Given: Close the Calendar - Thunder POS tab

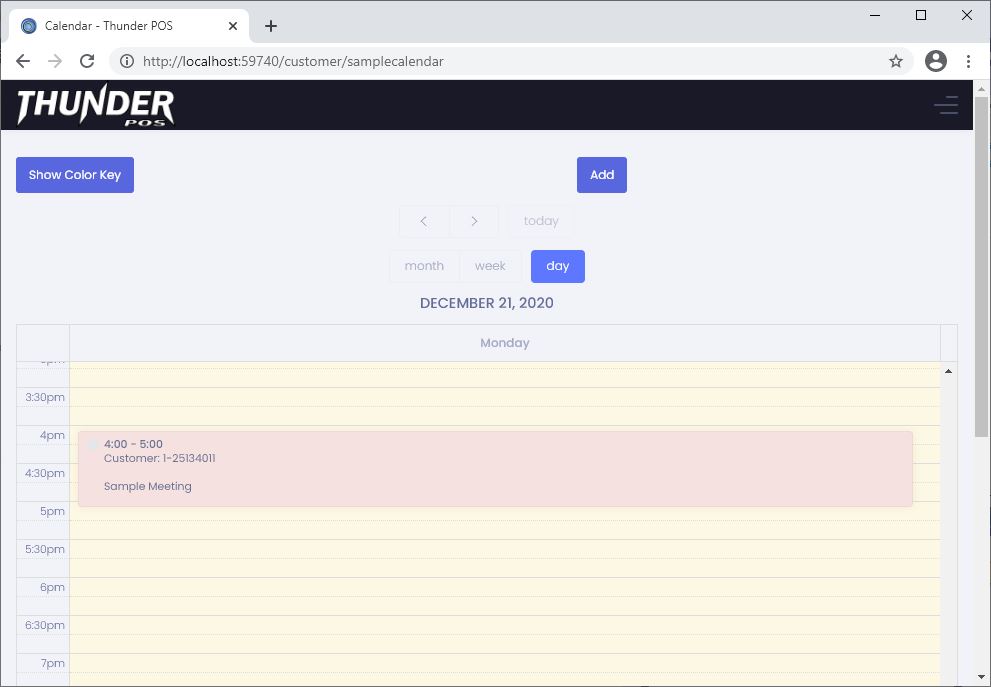Looking at the screenshot, I should 233,26.
